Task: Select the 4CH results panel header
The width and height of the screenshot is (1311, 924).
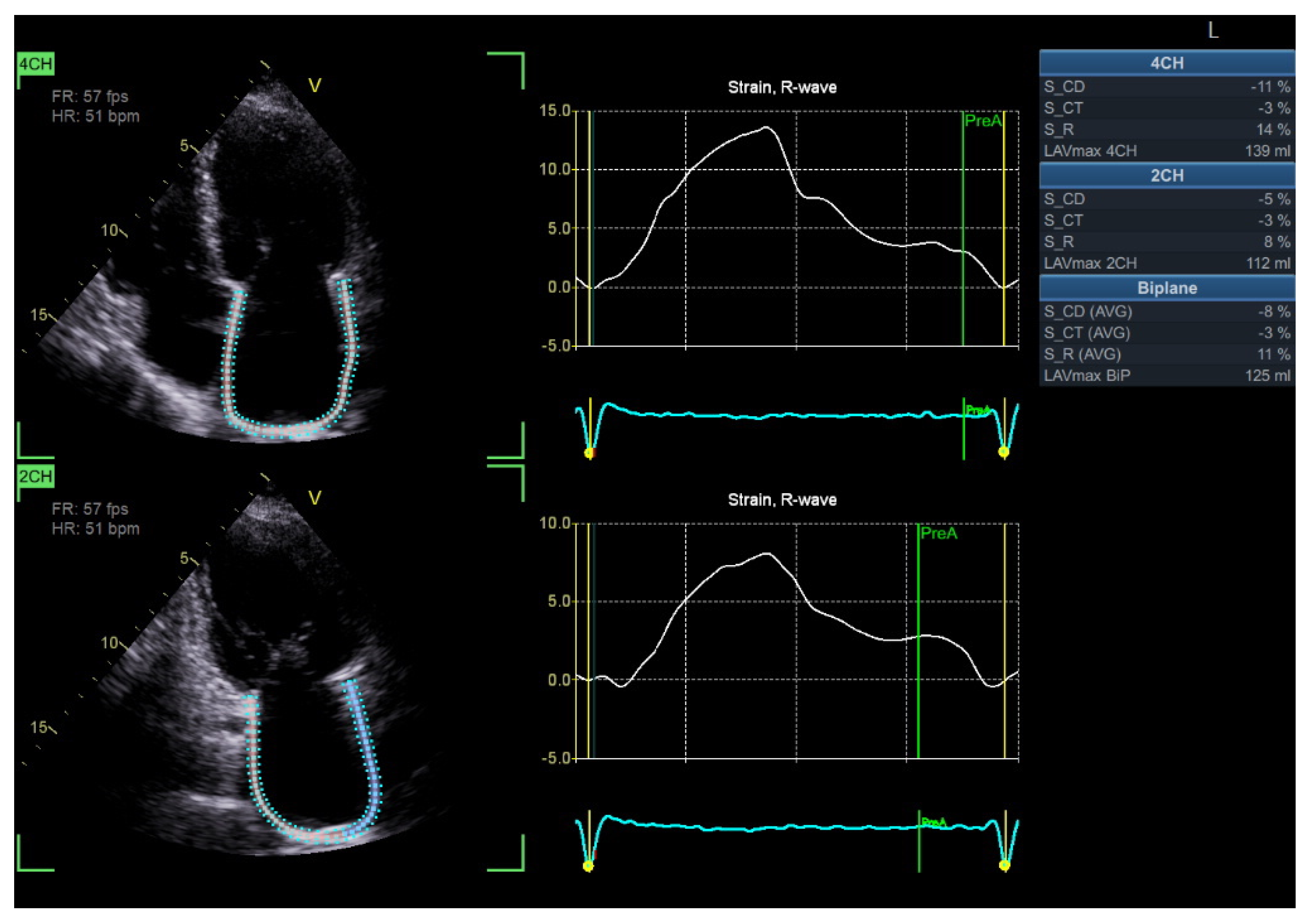Action: (x=1167, y=64)
